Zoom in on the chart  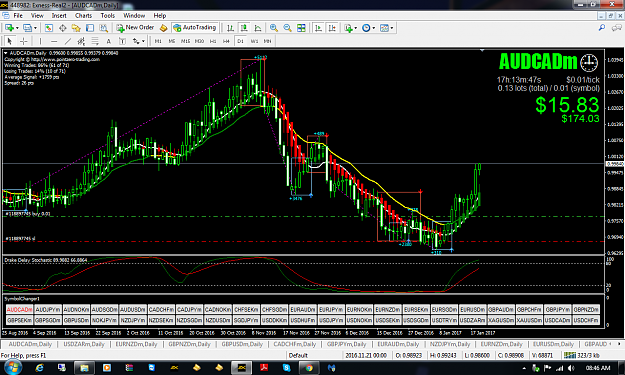pyautogui.click(x=273, y=28)
